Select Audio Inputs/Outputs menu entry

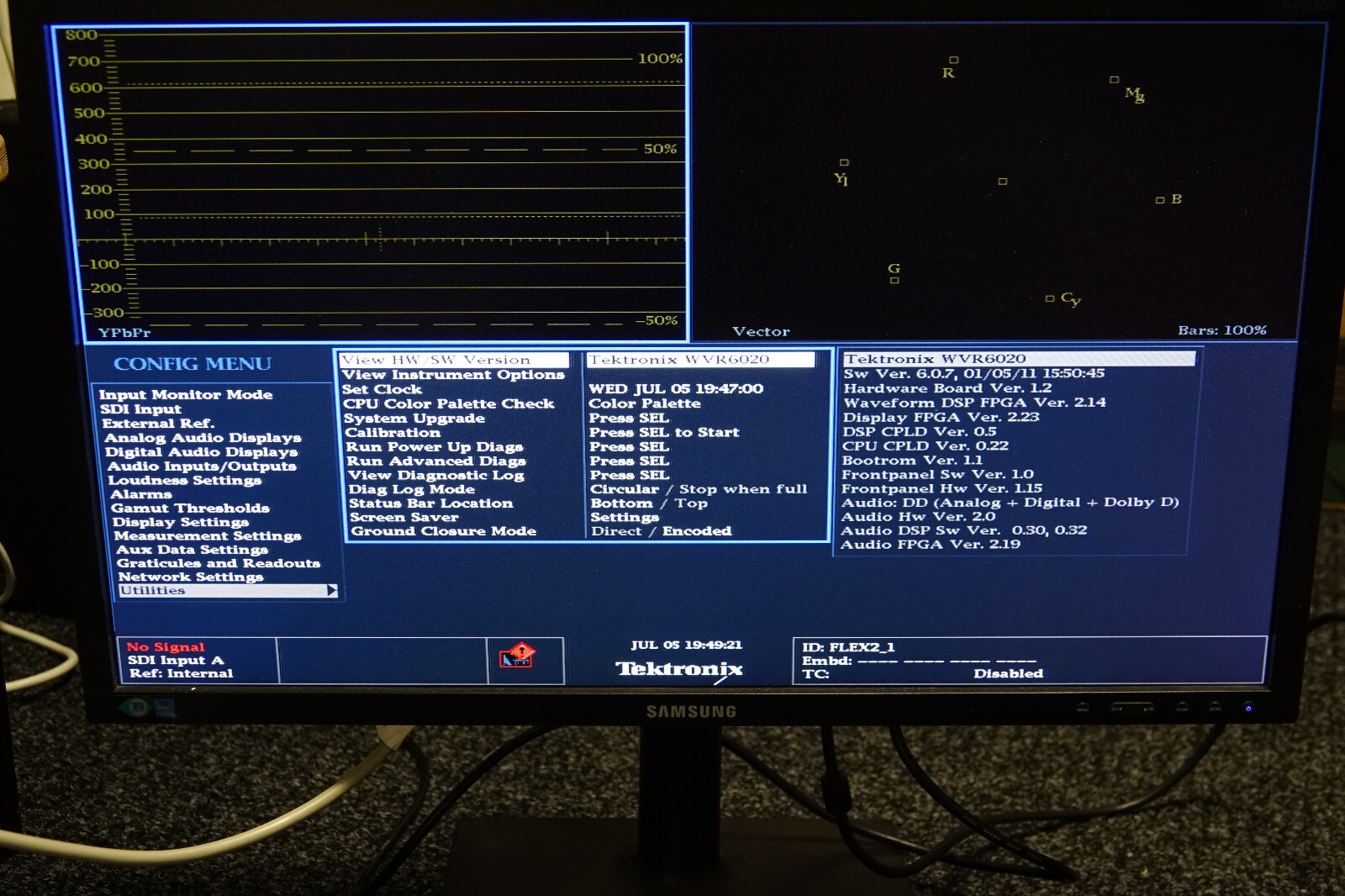pyautogui.click(x=202, y=466)
